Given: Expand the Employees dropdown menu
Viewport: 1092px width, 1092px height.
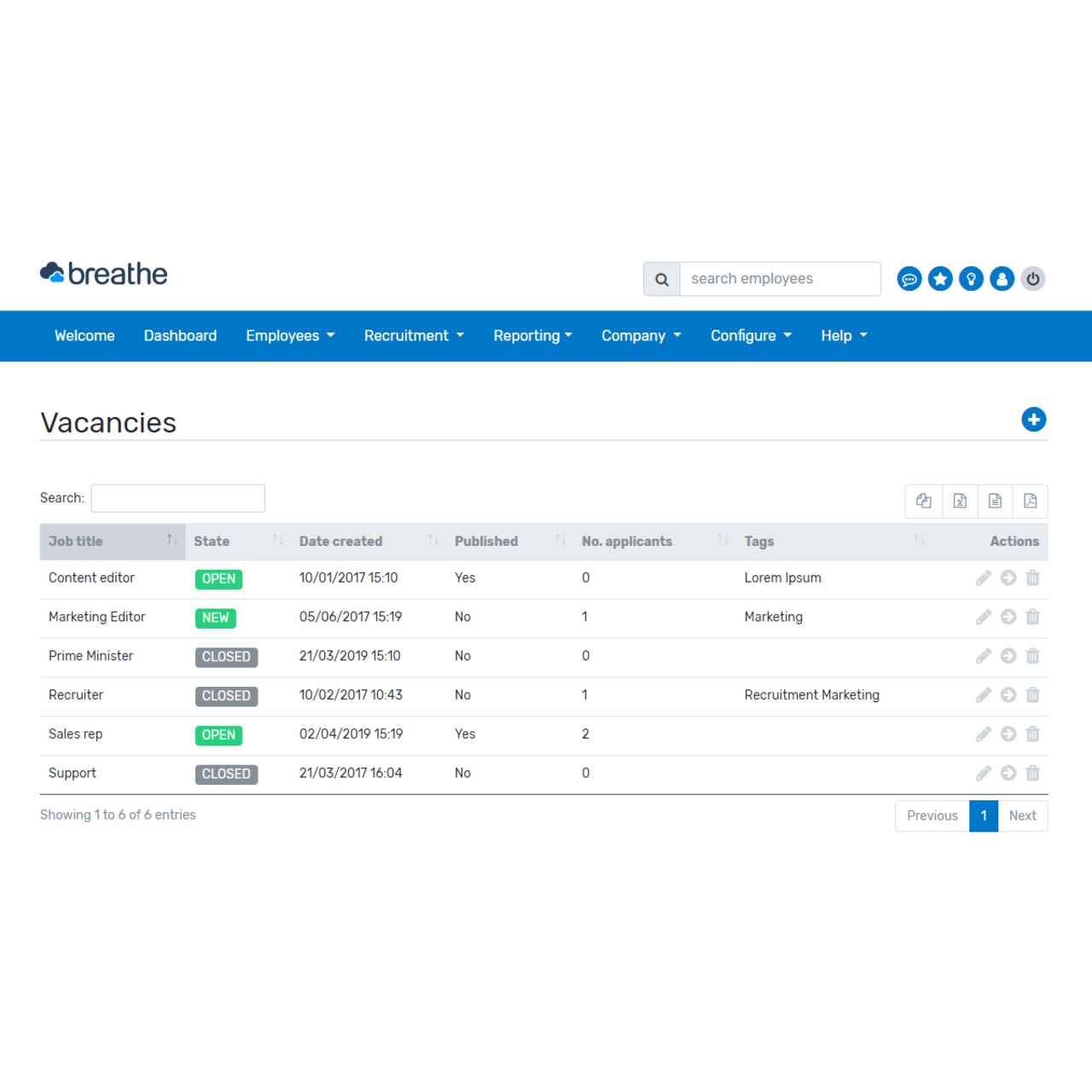Looking at the screenshot, I should pyautogui.click(x=290, y=336).
